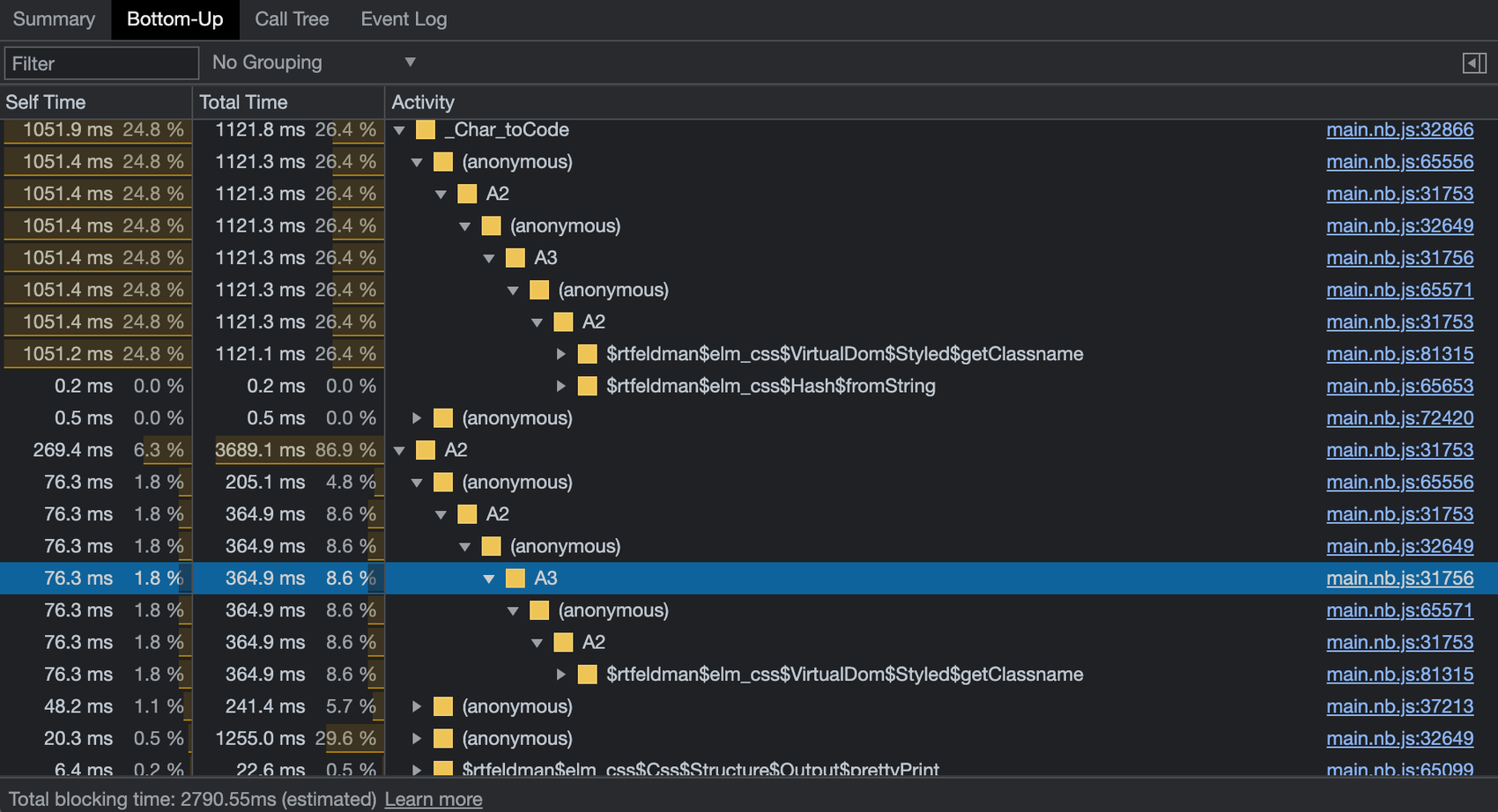Viewport: 1498px width, 812px height.
Task: Select the _Char_toCode activity name
Action: [x=507, y=129]
